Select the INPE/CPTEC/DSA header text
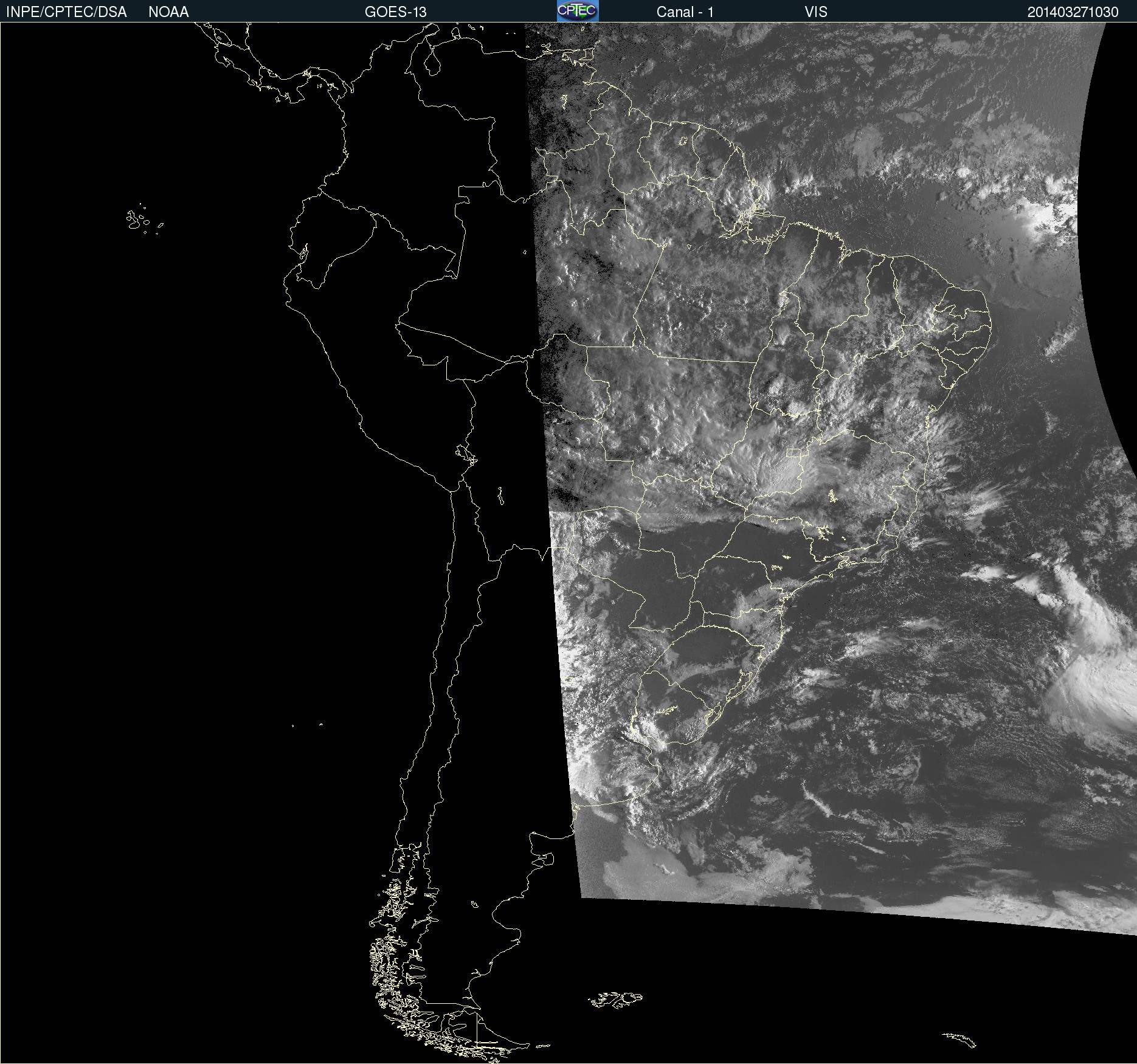The height and width of the screenshot is (1064, 1137). [x=66, y=12]
